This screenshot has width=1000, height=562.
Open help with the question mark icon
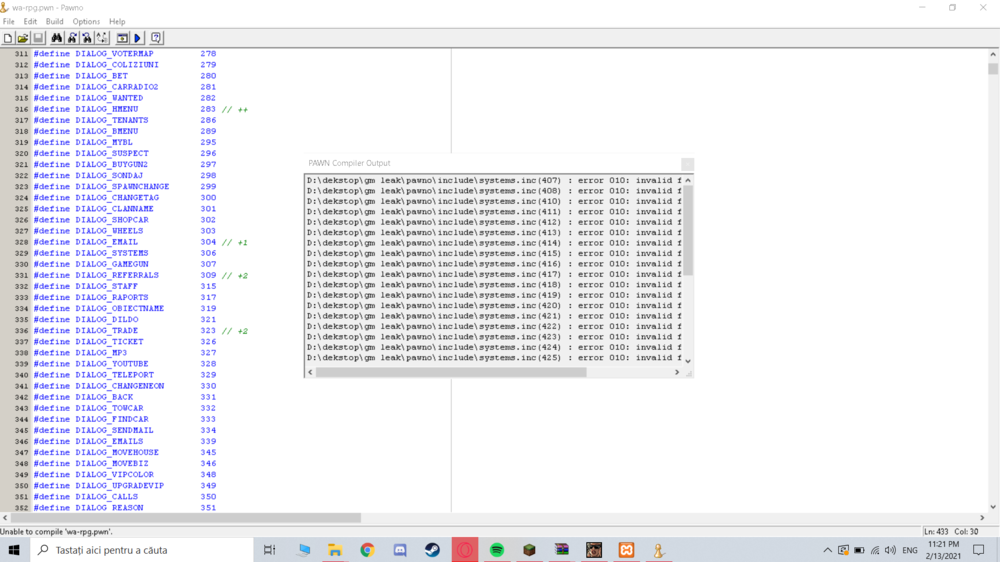[156, 38]
